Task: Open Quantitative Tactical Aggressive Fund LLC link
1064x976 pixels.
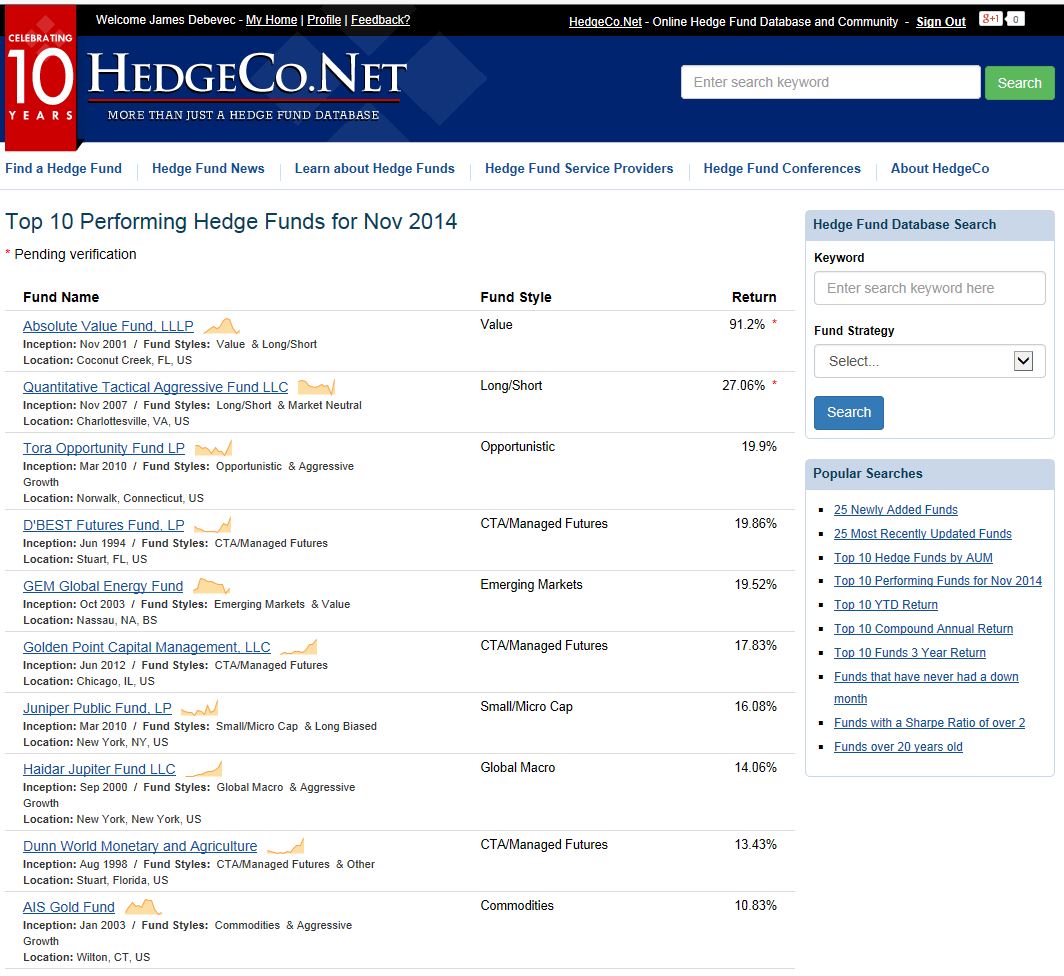Action: pos(155,387)
